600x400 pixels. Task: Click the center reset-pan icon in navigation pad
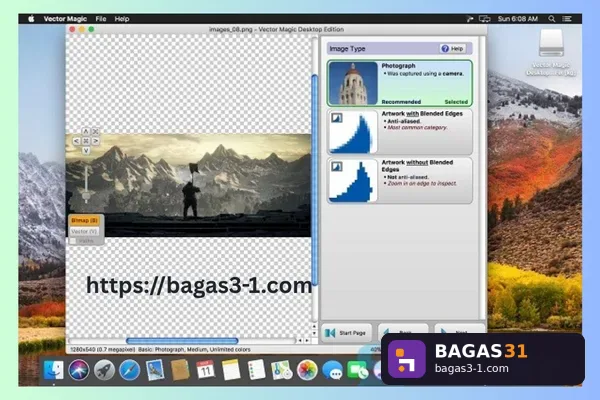[x=86, y=141]
